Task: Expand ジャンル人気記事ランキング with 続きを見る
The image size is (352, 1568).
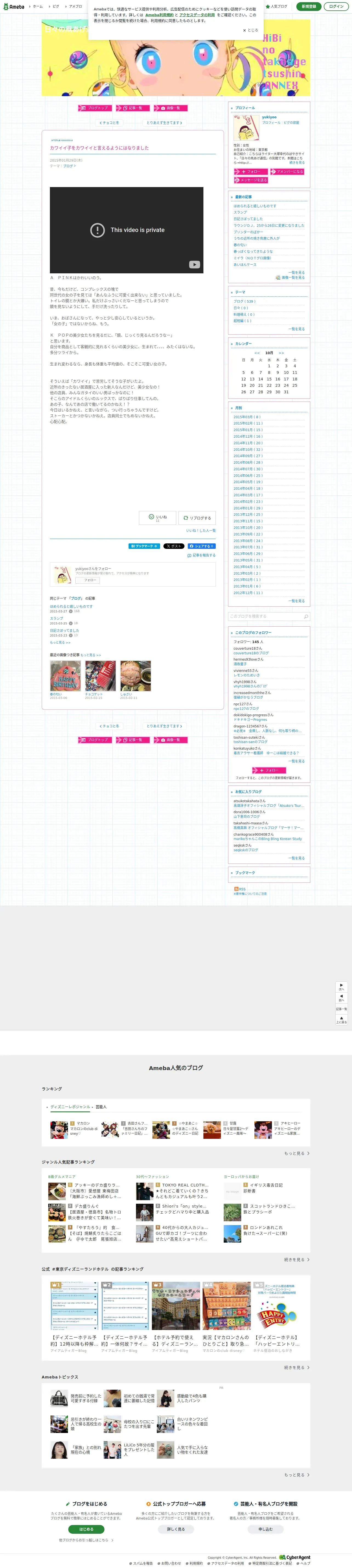Action: [x=297, y=1260]
